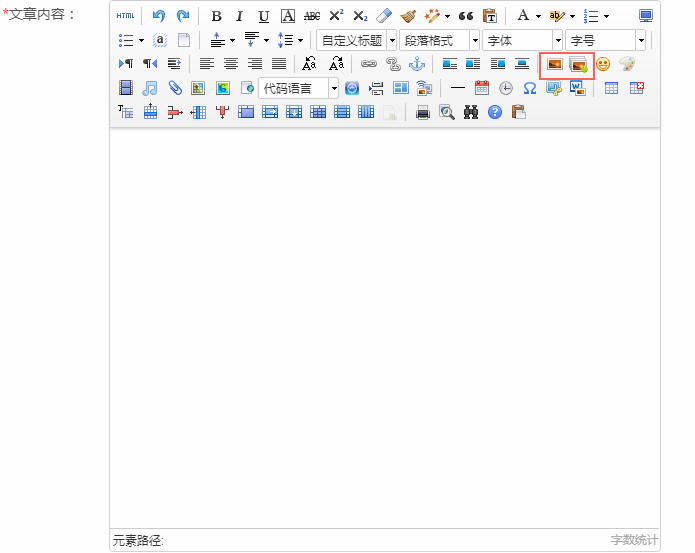
Task: Click the insert table icon
Action: coord(611,88)
